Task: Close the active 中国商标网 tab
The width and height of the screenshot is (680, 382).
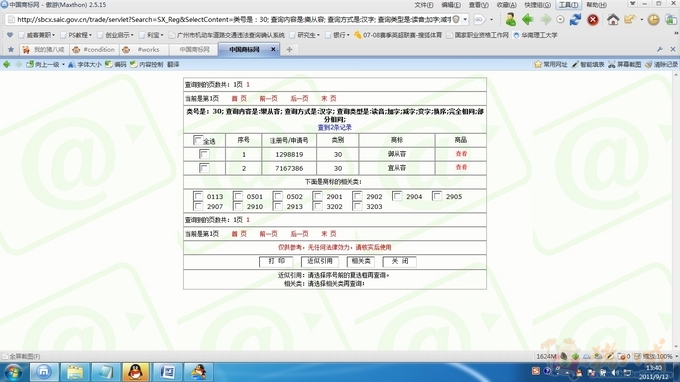Action: point(273,49)
